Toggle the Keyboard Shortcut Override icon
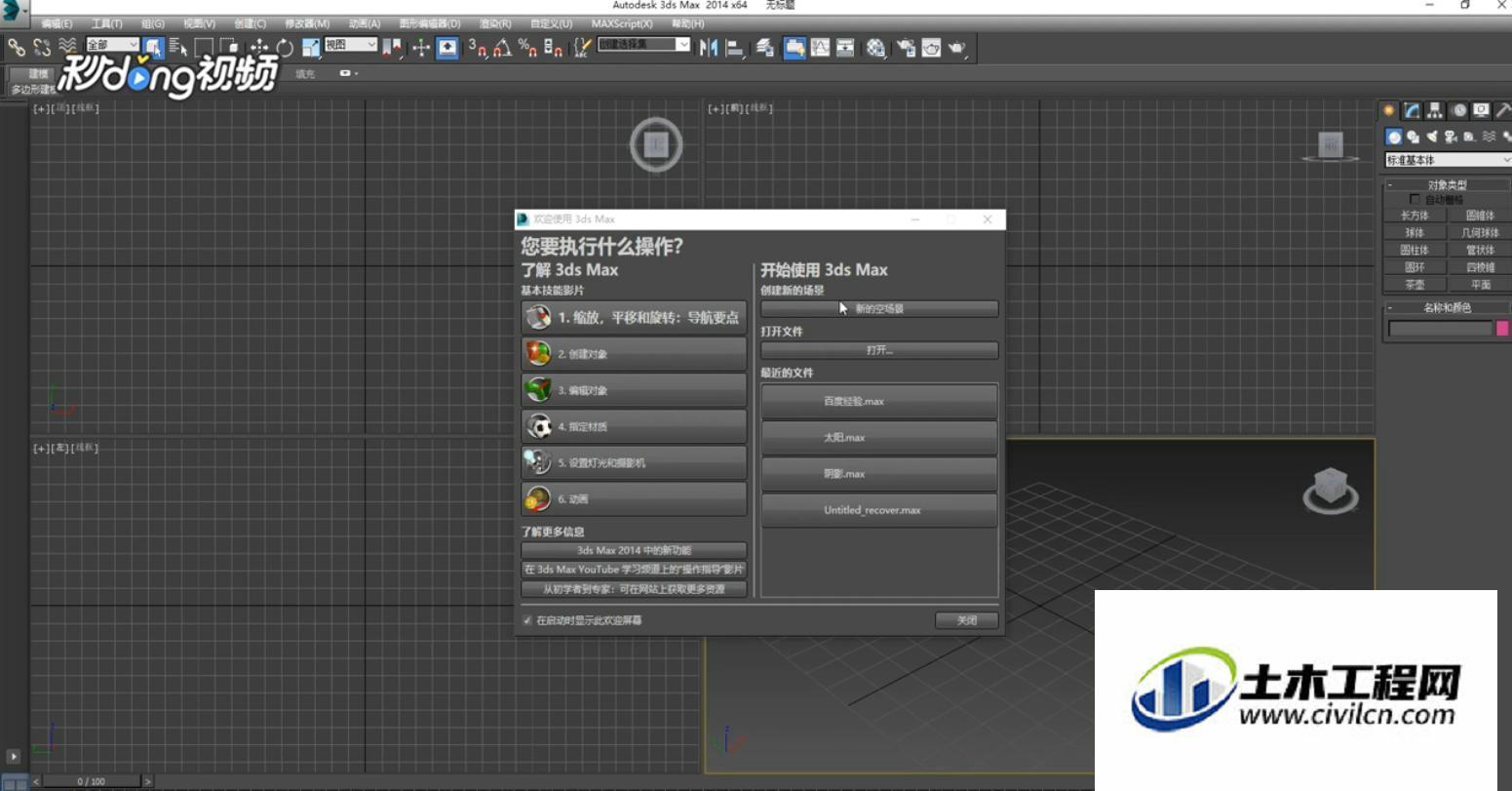1512x791 pixels. [447, 47]
